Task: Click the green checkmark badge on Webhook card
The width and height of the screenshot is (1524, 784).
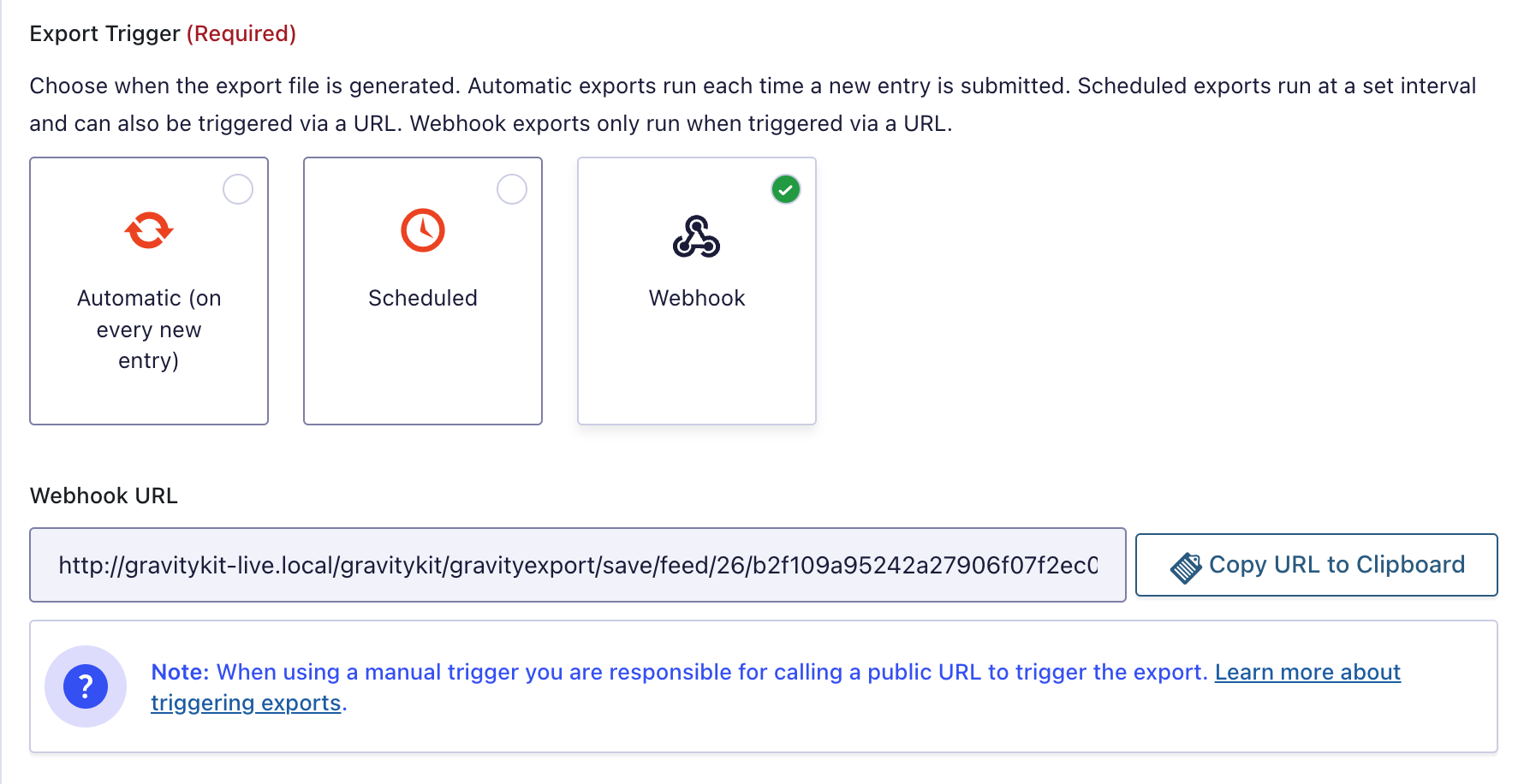Action: click(786, 189)
